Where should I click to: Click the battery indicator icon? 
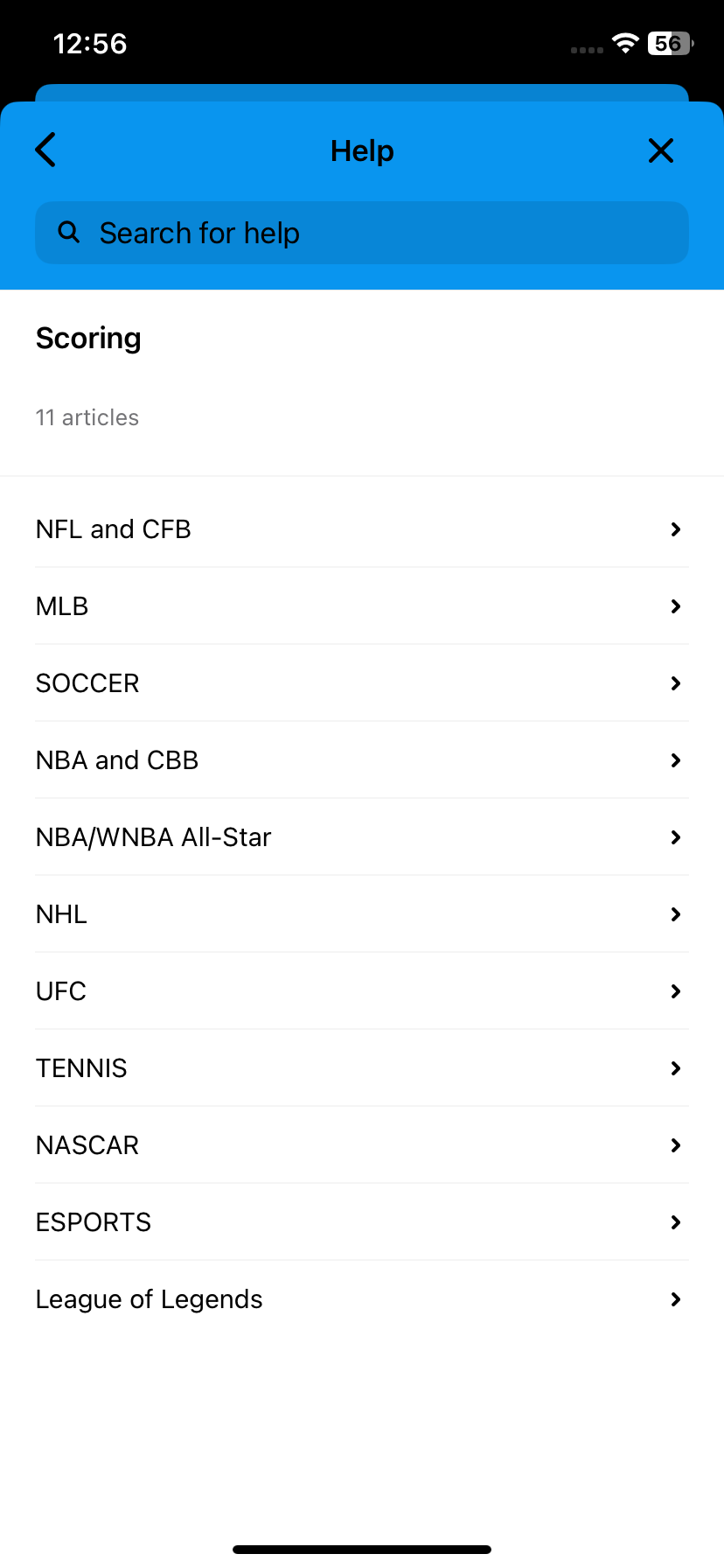(671, 44)
